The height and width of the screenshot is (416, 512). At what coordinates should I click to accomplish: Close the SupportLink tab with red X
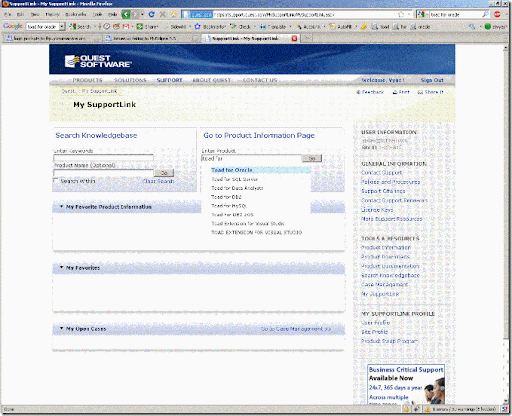[x=294, y=38]
